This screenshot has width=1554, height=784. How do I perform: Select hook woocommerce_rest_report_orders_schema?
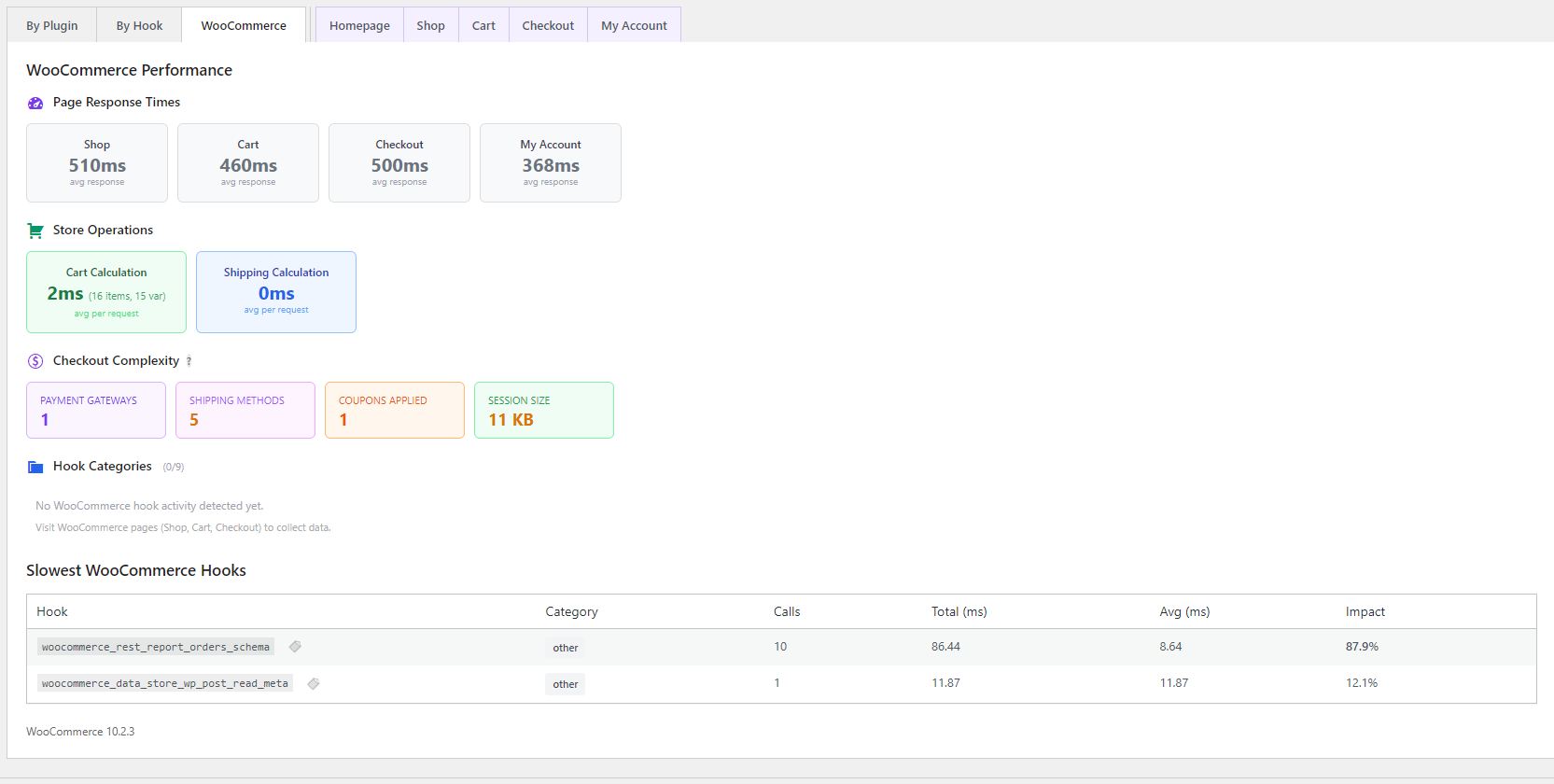(156, 647)
